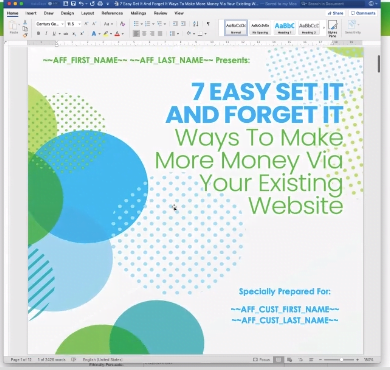Apply the Normal style

(x=236, y=28)
